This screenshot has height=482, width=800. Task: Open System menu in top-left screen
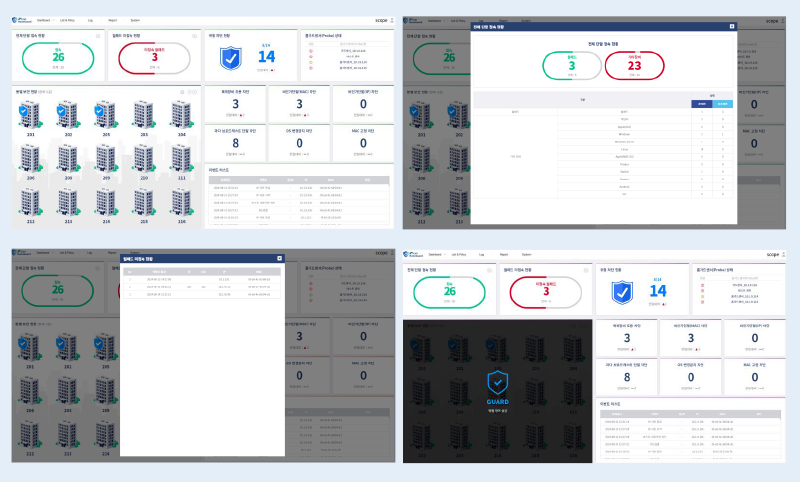pyautogui.click(x=136, y=19)
